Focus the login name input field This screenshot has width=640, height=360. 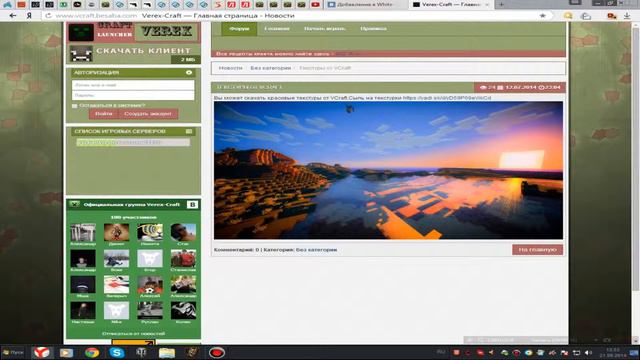[133, 85]
